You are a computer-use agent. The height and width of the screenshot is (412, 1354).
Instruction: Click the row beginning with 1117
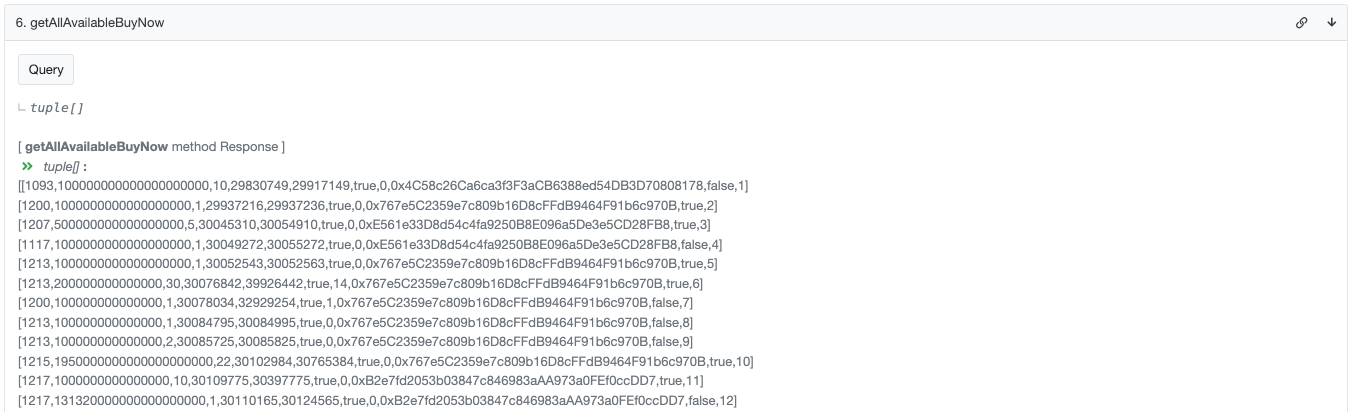(370, 244)
